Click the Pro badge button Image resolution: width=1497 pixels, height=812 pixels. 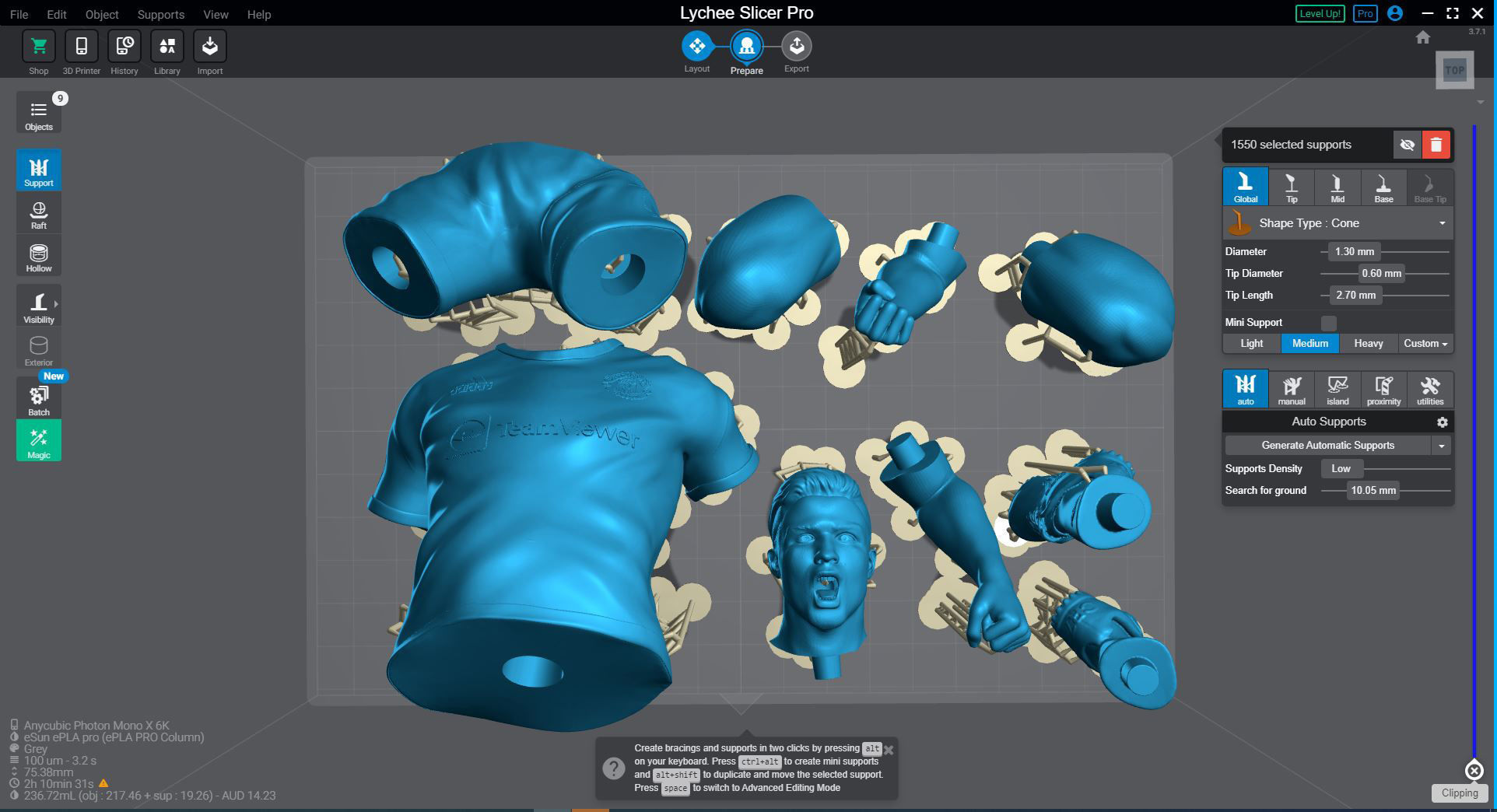[1365, 14]
